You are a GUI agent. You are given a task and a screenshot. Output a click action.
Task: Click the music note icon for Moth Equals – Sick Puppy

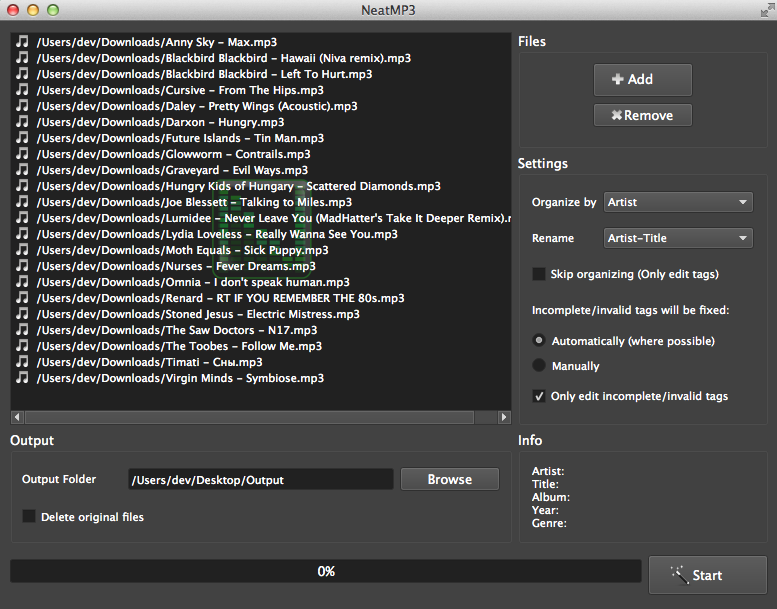(22, 249)
